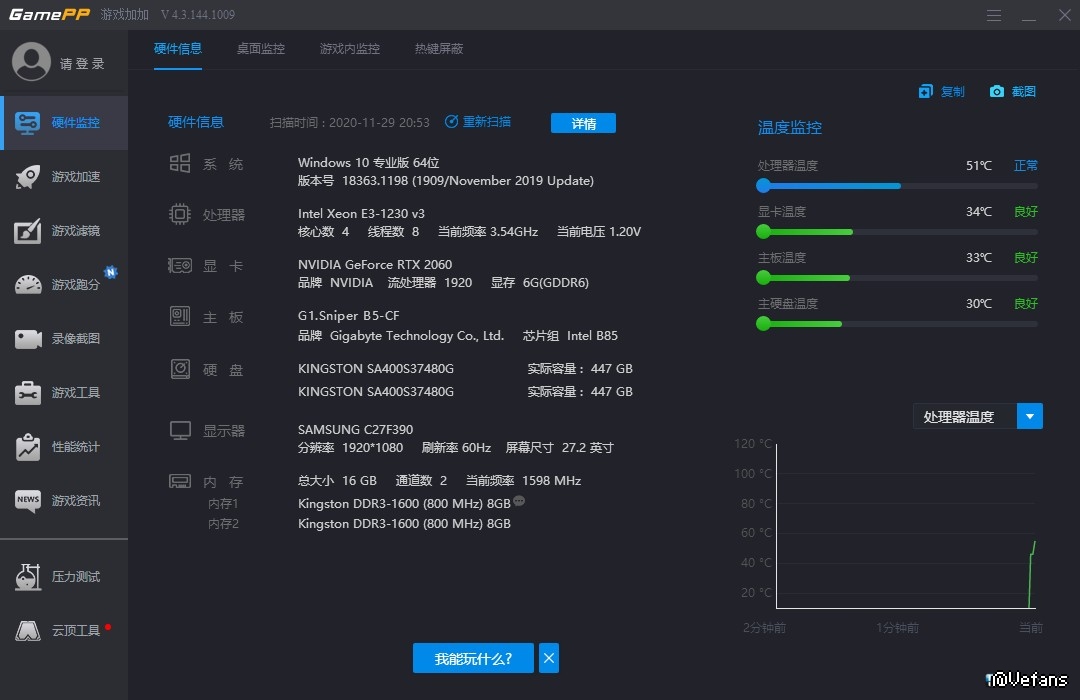Open the top-right hamburger menu
This screenshot has width=1080, height=700.
click(994, 15)
